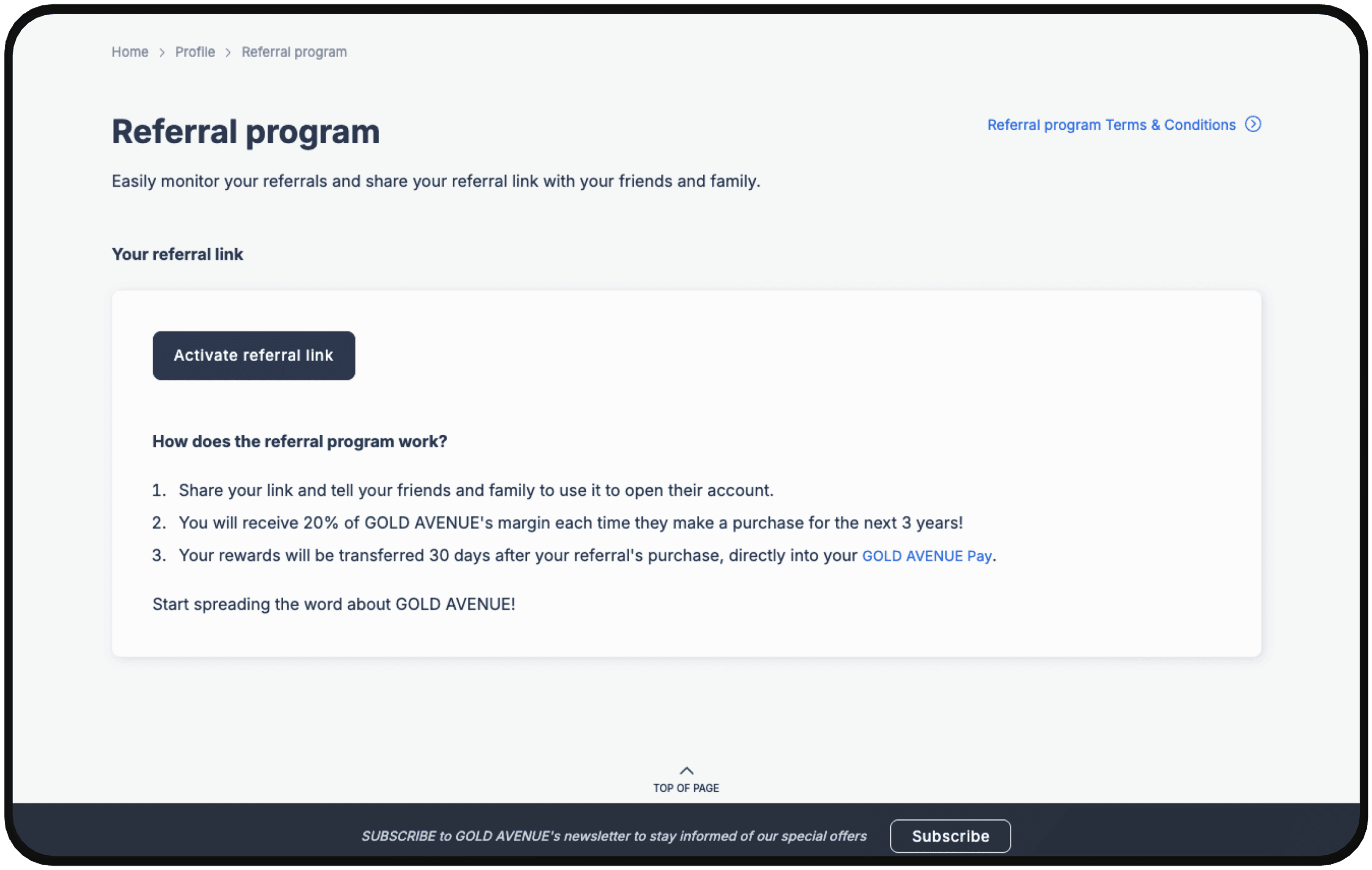Go to the Home breadcrumb
The width and height of the screenshot is (1372, 870).
pyautogui.click(x=130, y=52)
